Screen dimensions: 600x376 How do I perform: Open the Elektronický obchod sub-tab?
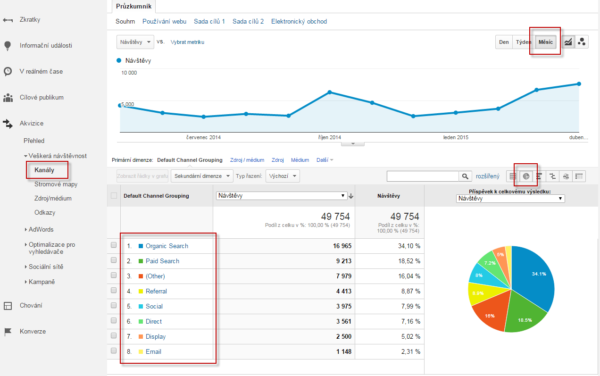299,22
